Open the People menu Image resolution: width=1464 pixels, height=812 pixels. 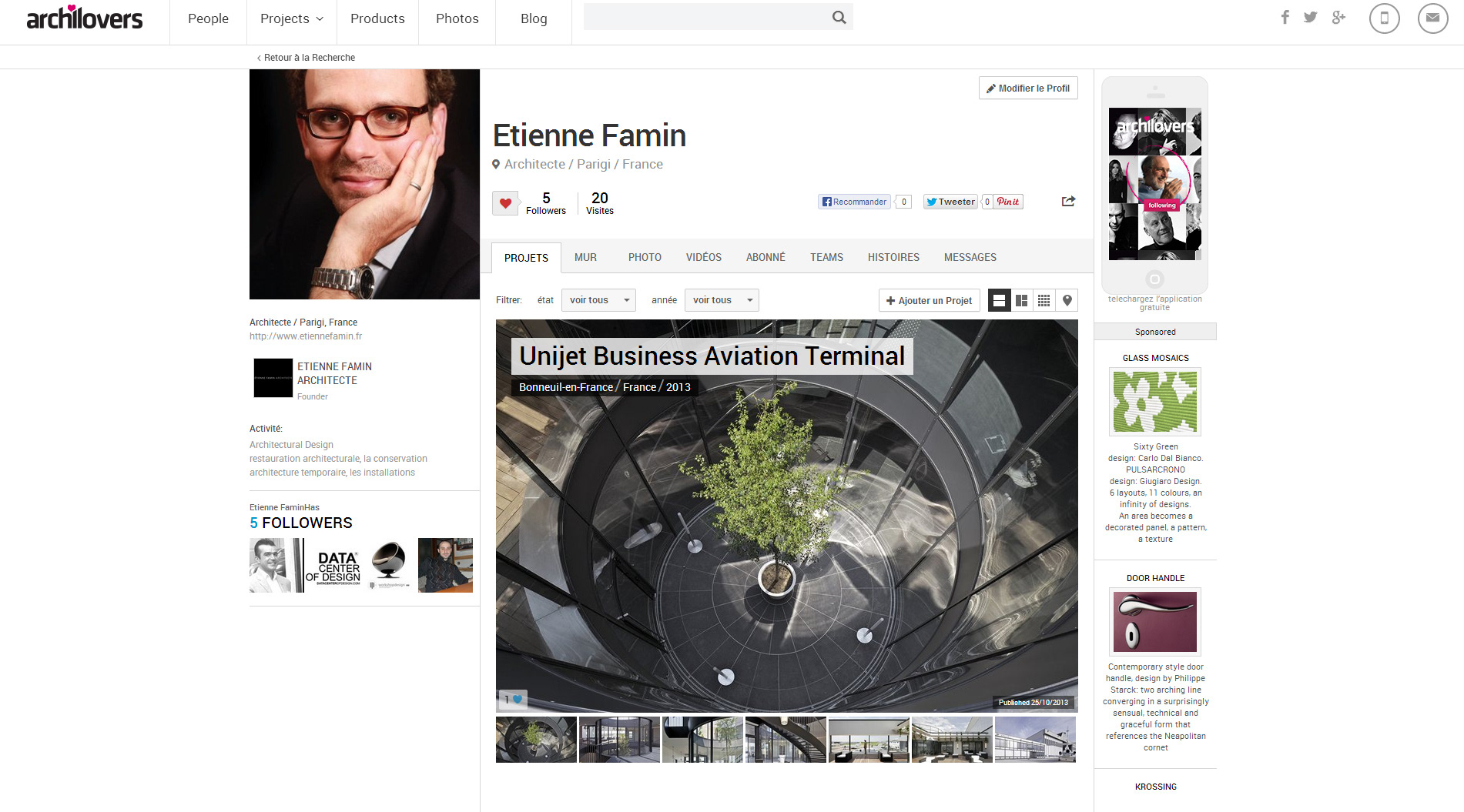click(x=208, y=18)
